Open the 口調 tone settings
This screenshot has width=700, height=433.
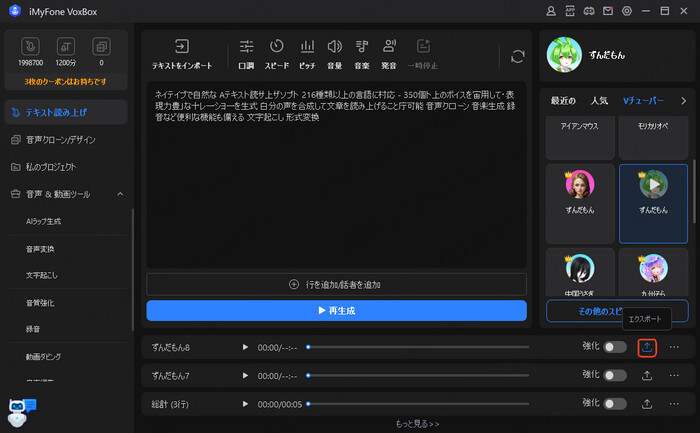246,54
